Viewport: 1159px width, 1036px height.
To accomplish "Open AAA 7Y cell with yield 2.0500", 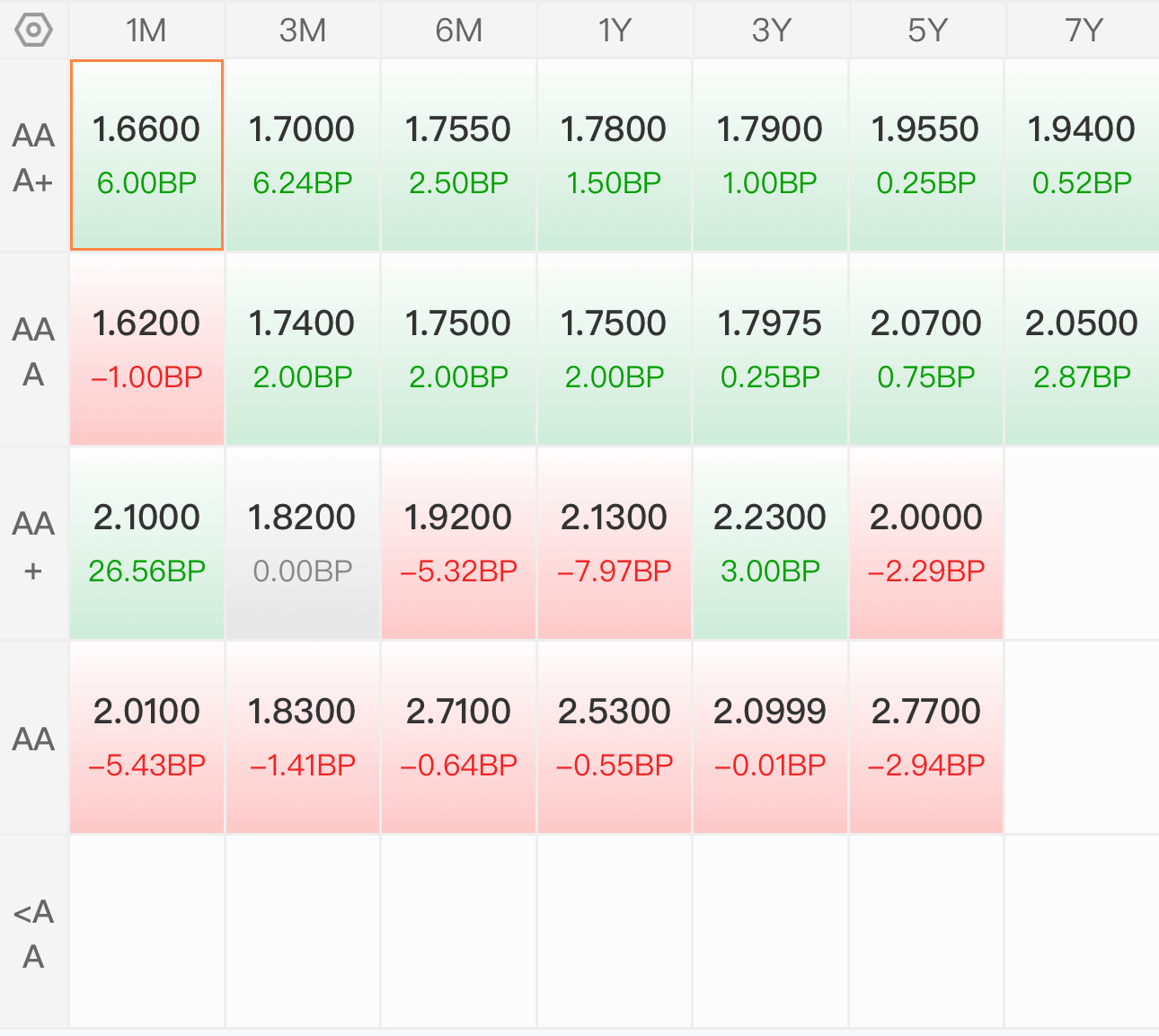I will pos(1083,350).
